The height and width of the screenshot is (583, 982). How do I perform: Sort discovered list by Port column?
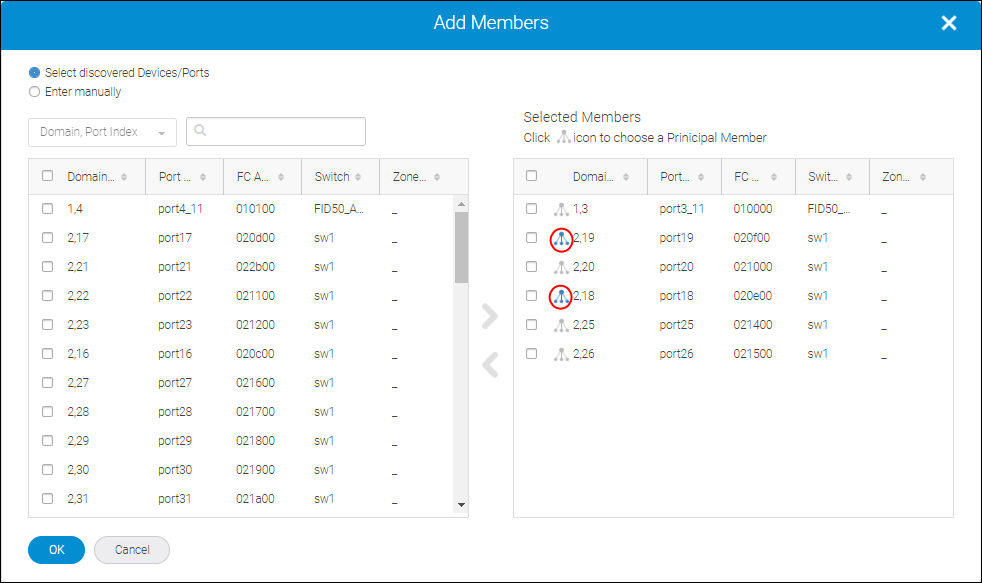coord(182,177)
